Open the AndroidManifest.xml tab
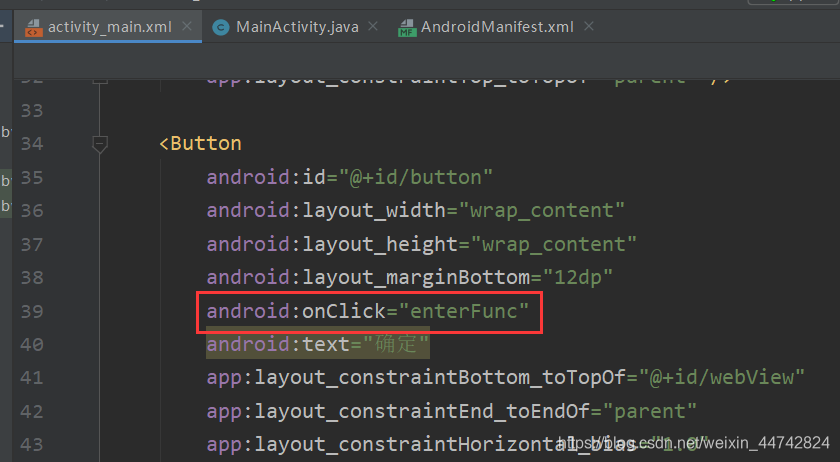Image resolution: width=840 pixels, height=462 pixels. [x=497, y=27]
